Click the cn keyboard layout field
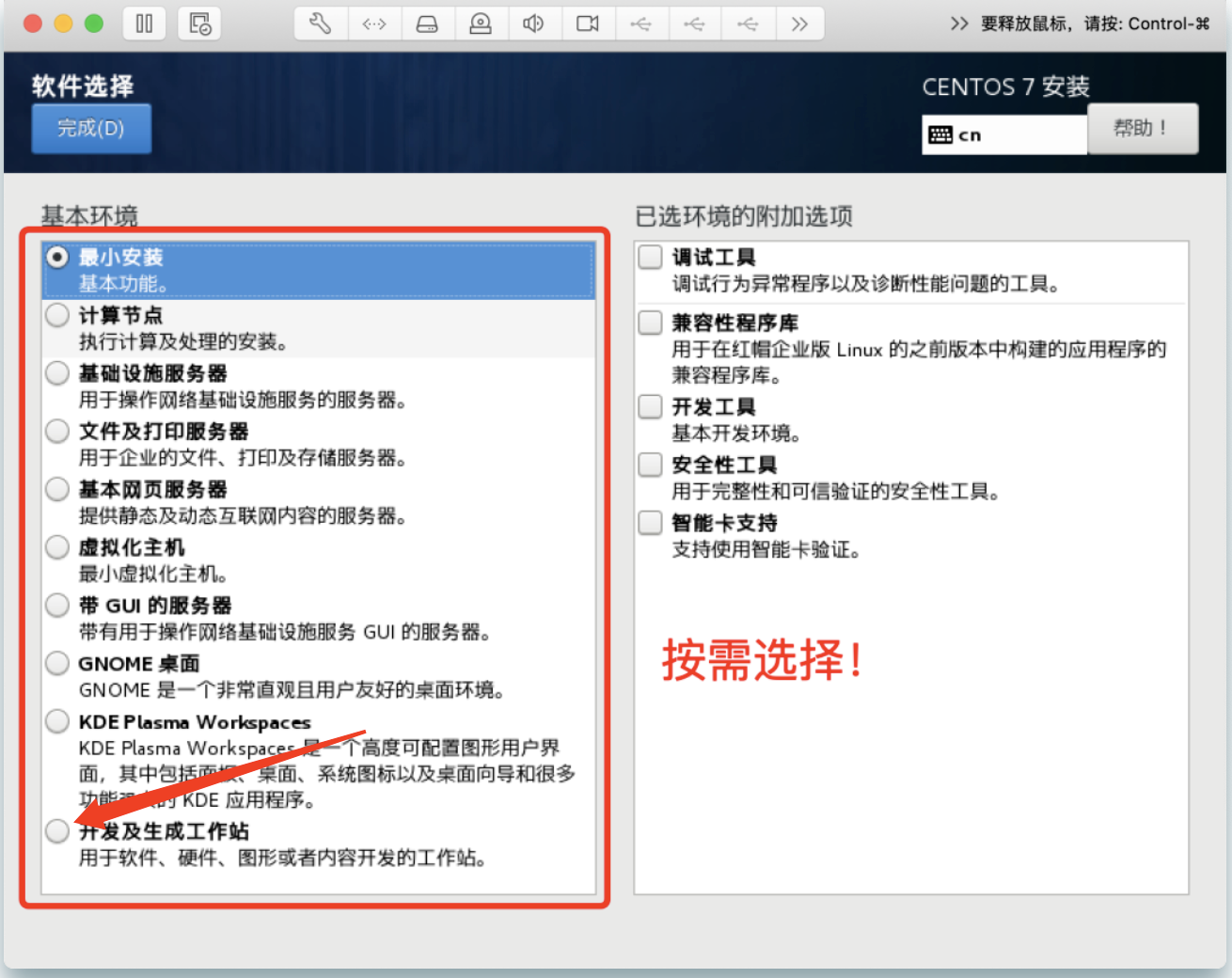 coord(1004,134)
